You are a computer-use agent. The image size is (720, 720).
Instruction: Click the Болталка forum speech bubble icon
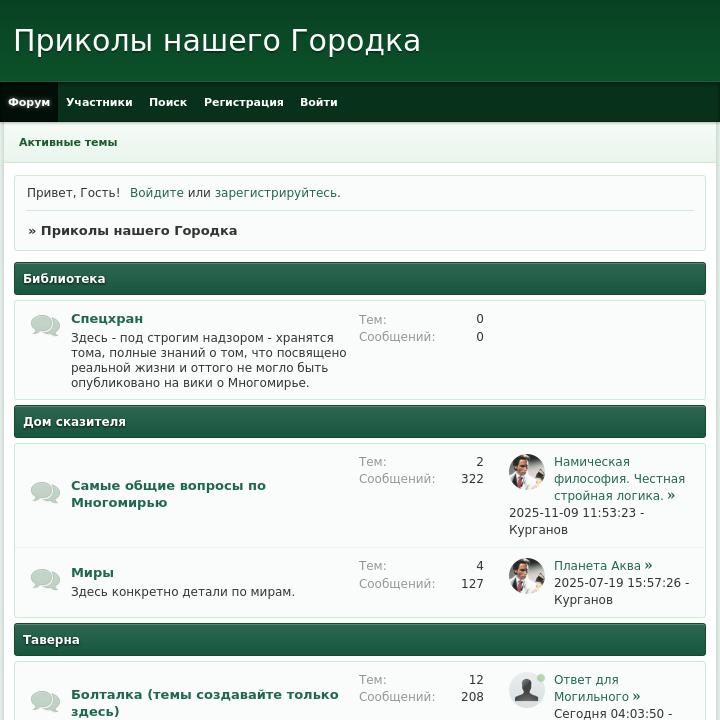pyautogui.click(x=45, y=701)
